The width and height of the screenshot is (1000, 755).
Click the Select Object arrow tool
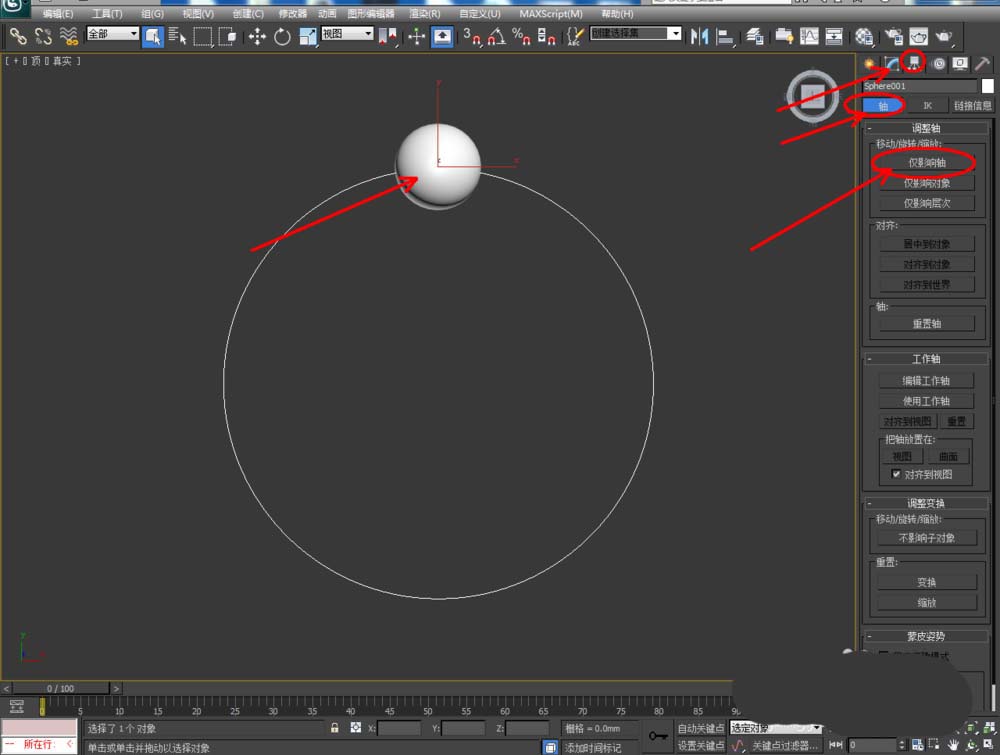pos(153,36)
